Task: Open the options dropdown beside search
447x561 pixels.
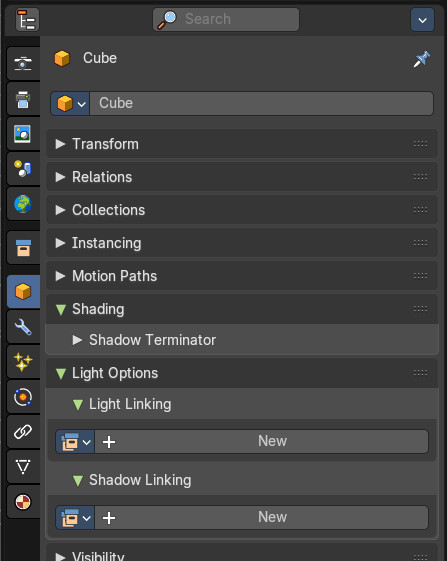Action: (x=422, y=20)
